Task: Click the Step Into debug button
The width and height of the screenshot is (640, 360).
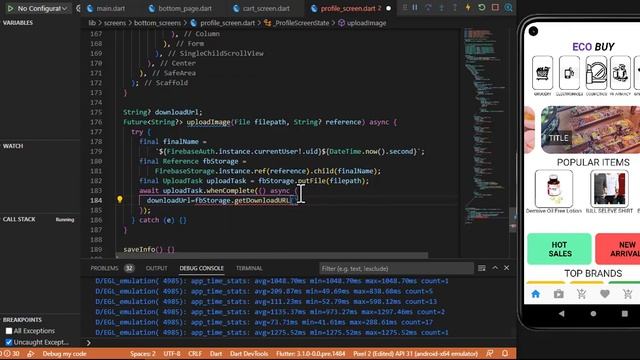Action: pos(442,7)
